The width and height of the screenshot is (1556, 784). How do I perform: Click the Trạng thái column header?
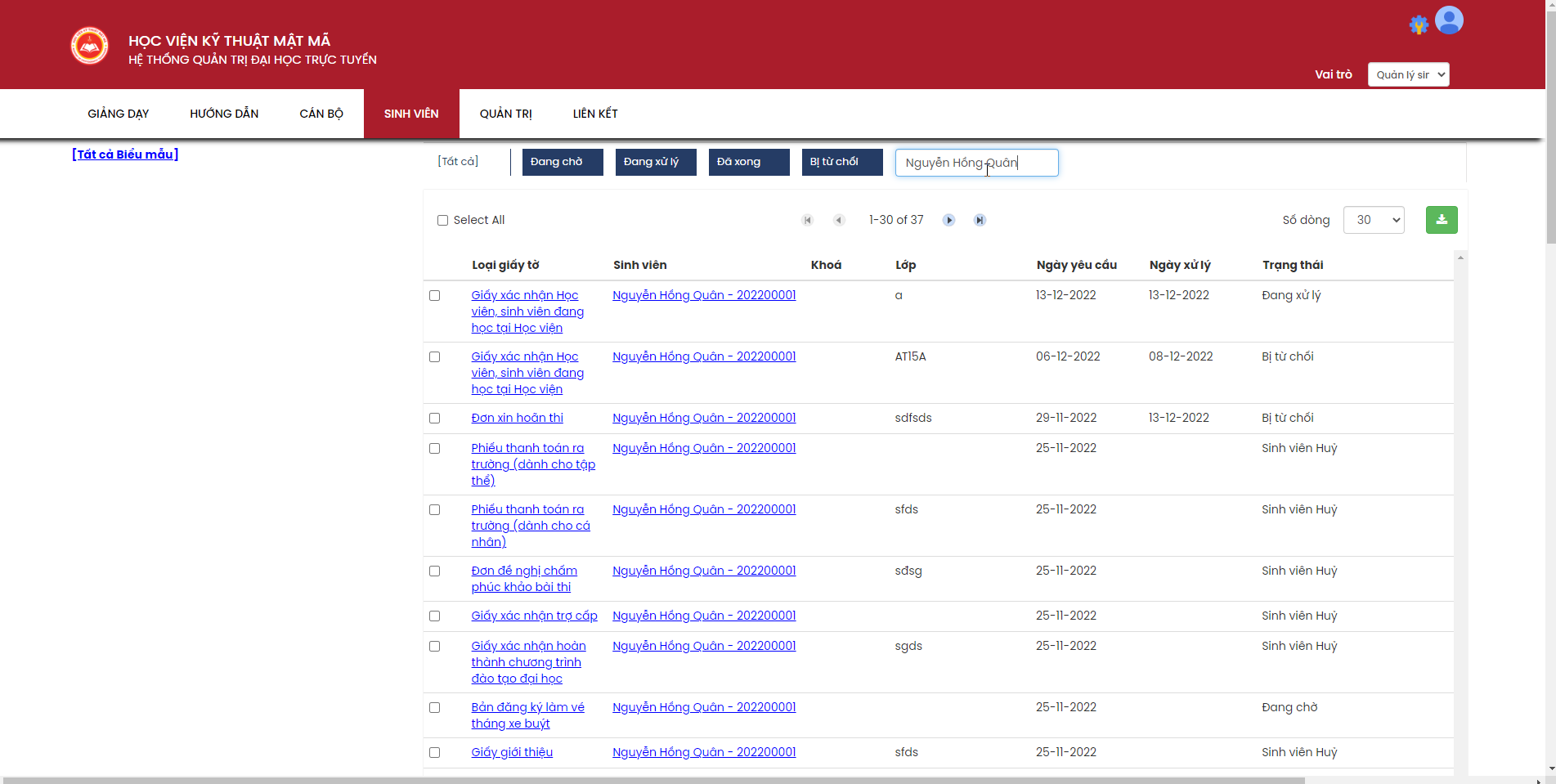click(x=1293, y=265)
